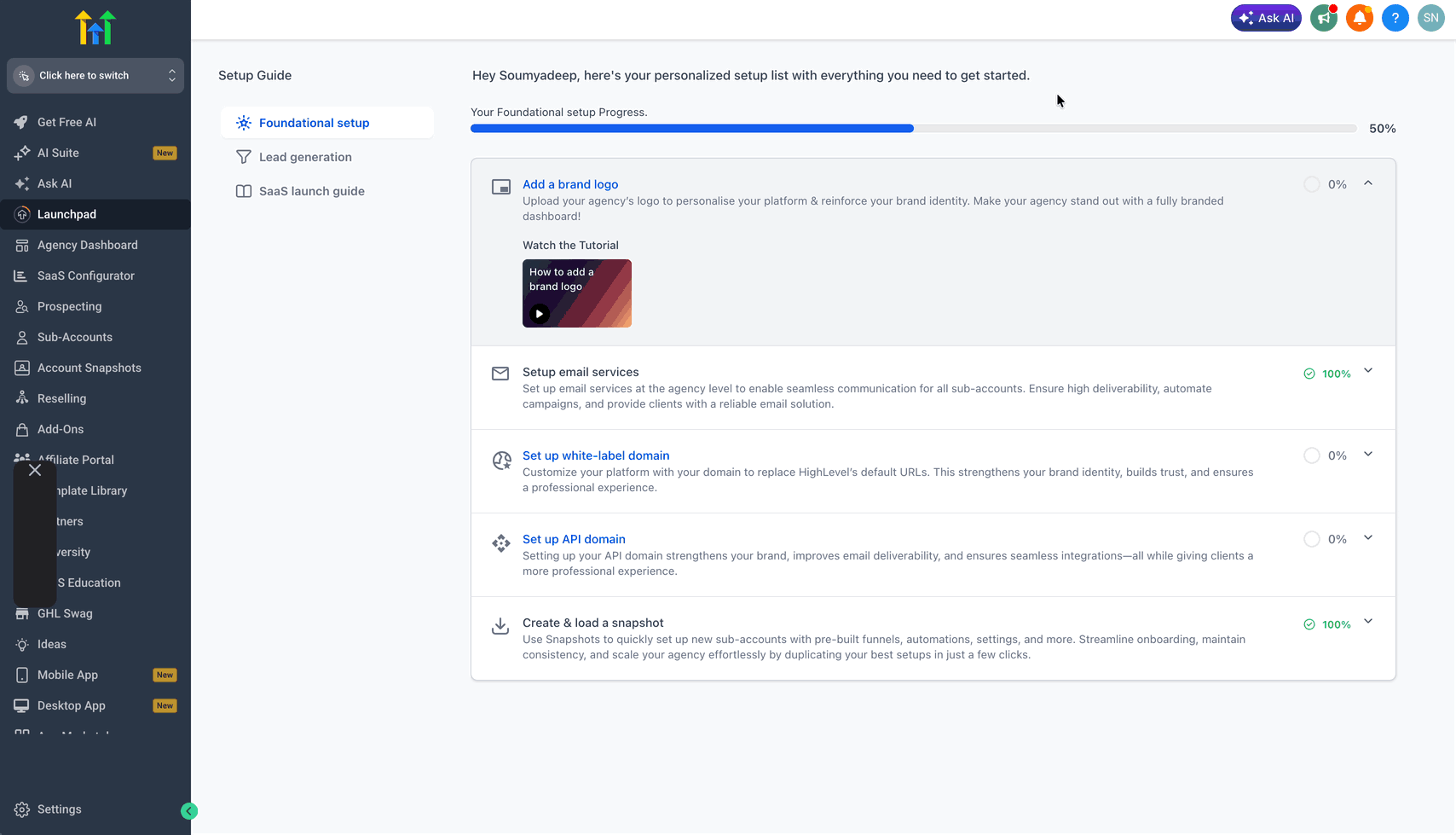Screen dimensions: 1456x835
Task: Toggle the Add a brand logo completion circle
Action: (x=1312, y=184)
